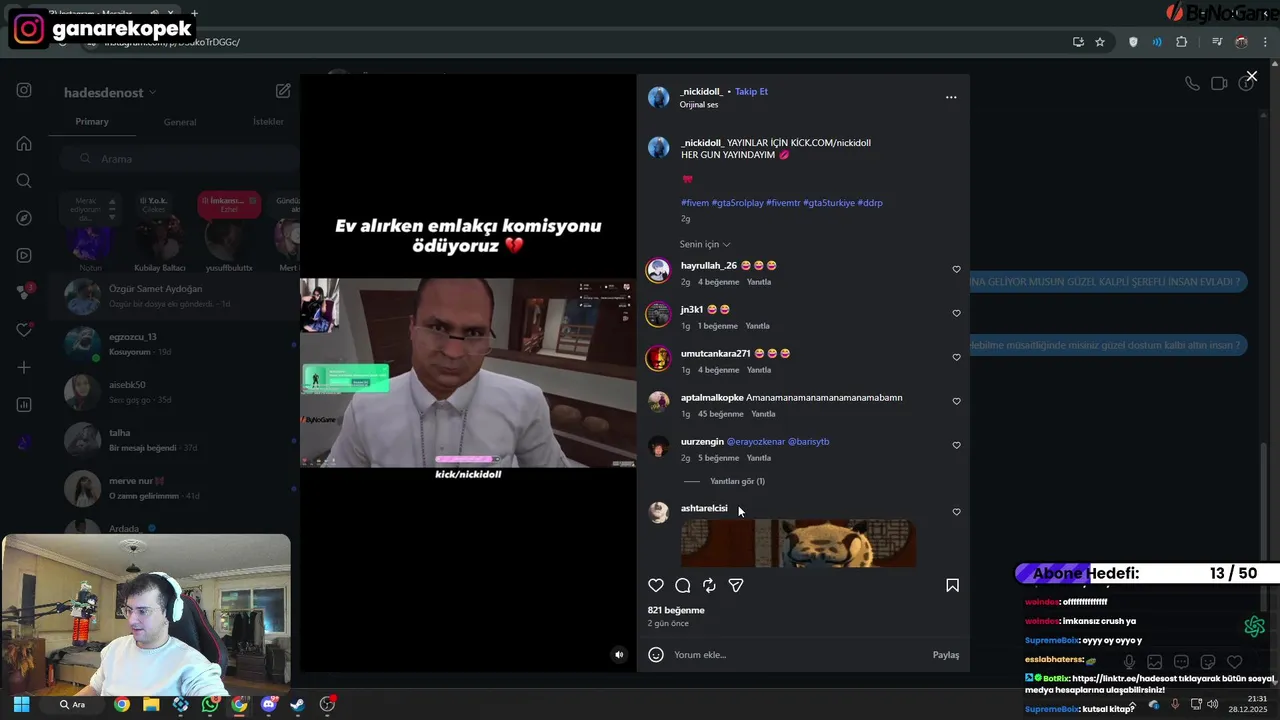Bookmark the page with star icon
Viewport: 1280px width, 720px height.
click(x=1100, y=42)
